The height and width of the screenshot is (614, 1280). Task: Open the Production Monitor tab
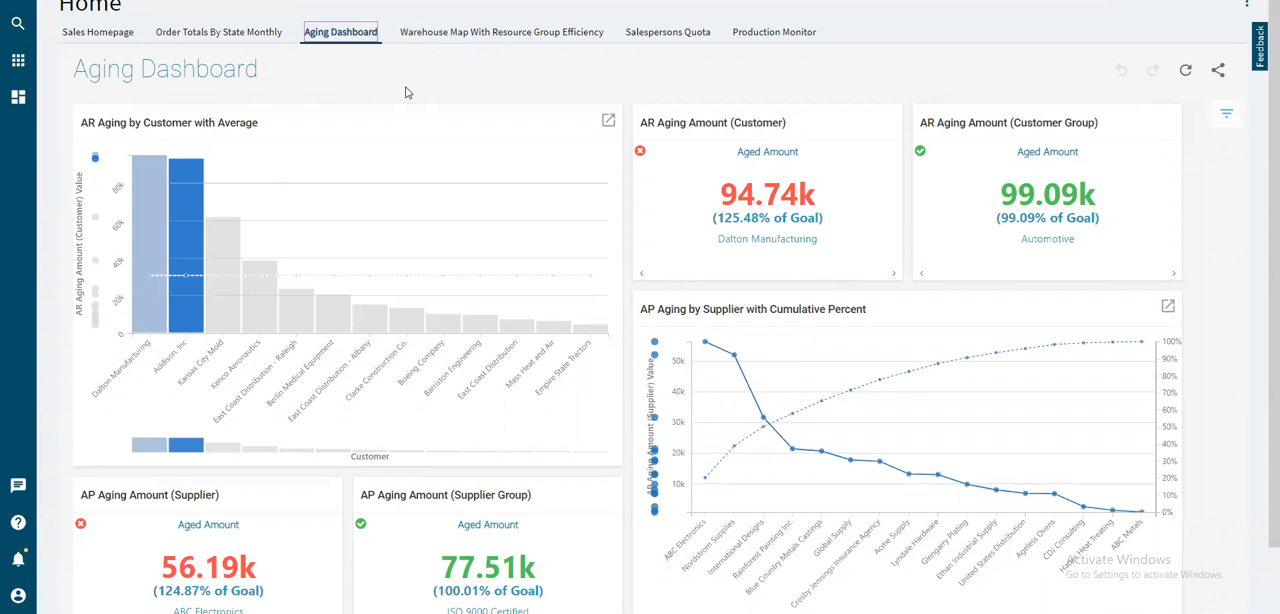coord(774,32)
